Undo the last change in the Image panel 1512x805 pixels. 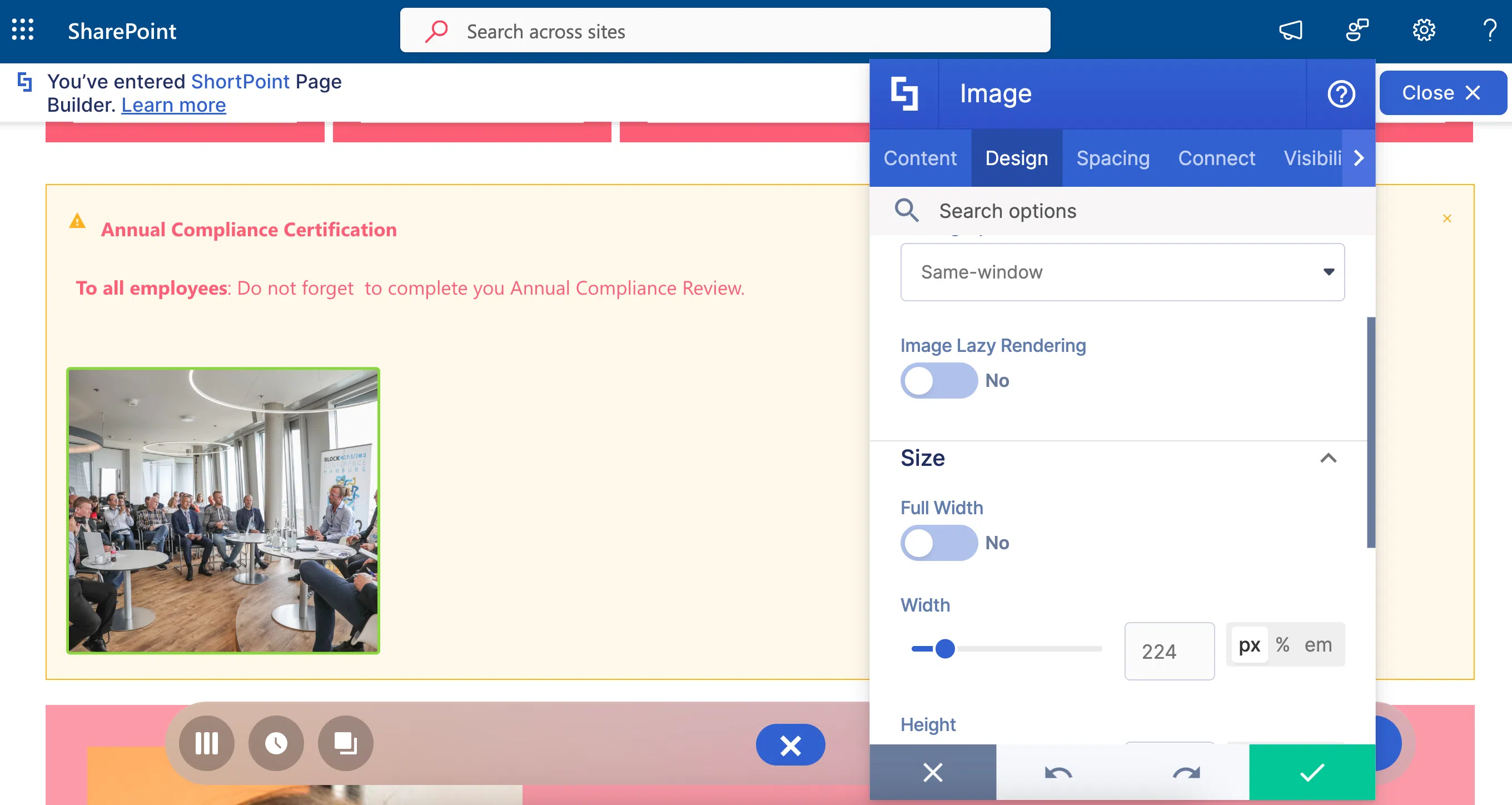pyautogui.click(x=1059, y=772)
